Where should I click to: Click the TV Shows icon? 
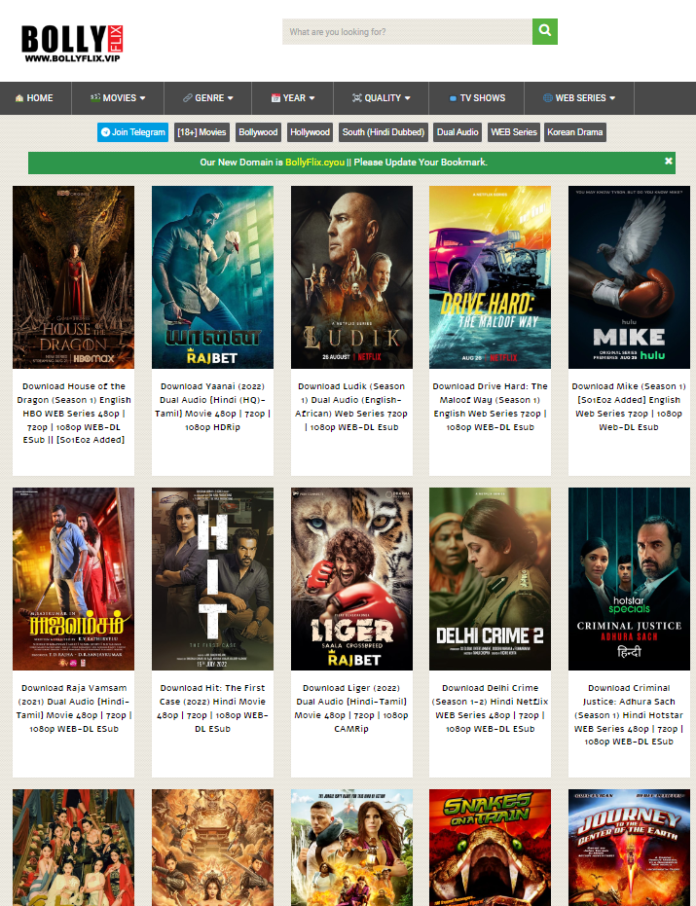point(453,99)
